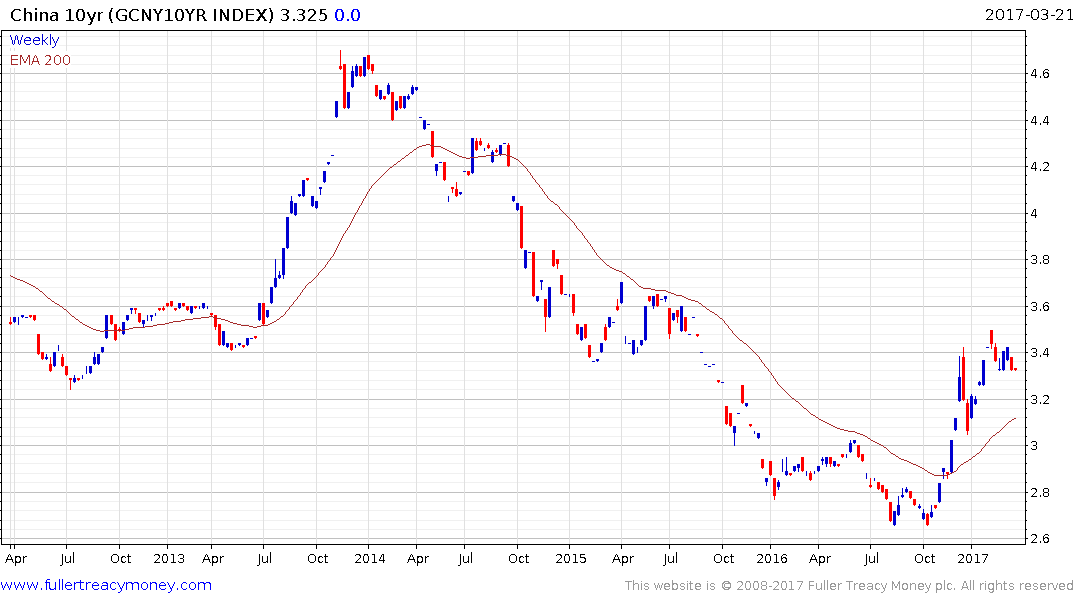Viewport: 1075px width, 600px height.
Task: Select the 4 y-axis label
Action: click(1034, 213)
